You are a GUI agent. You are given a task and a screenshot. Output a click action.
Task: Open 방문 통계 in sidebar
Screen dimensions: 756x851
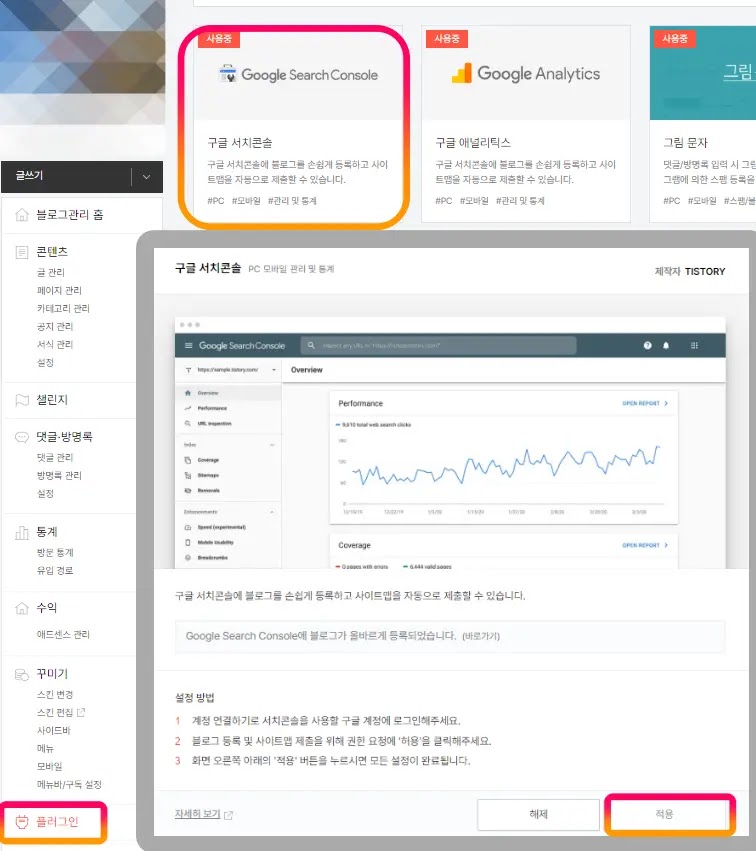(x=55, y=552)
